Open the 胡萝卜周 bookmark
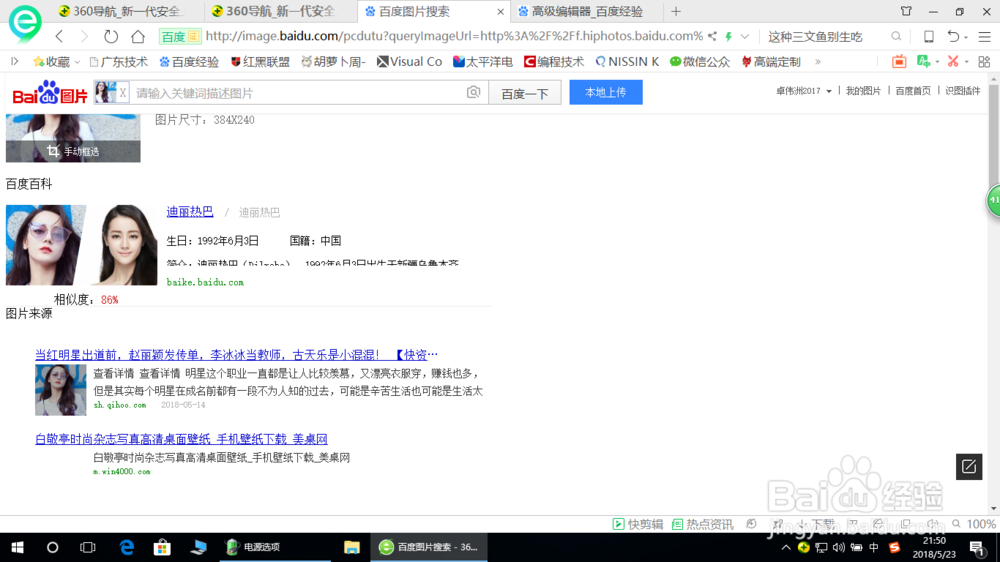 (x=334, y=61)
